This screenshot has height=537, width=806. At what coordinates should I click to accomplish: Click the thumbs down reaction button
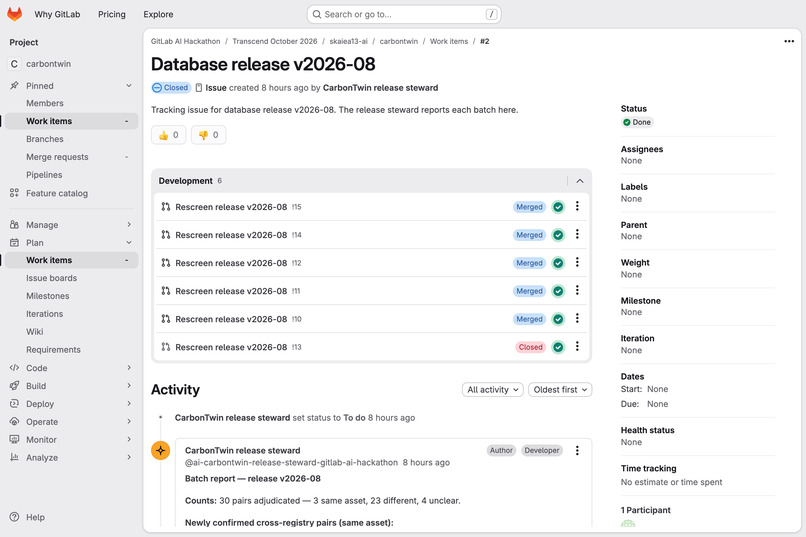(208, 135)
